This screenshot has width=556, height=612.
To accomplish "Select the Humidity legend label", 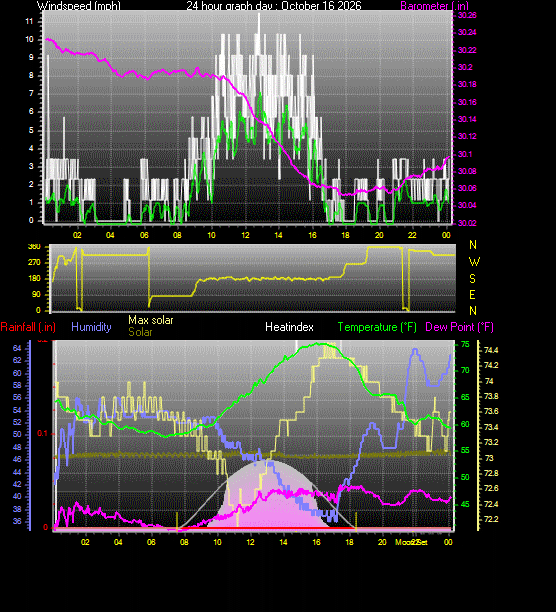I will (91, 327).
